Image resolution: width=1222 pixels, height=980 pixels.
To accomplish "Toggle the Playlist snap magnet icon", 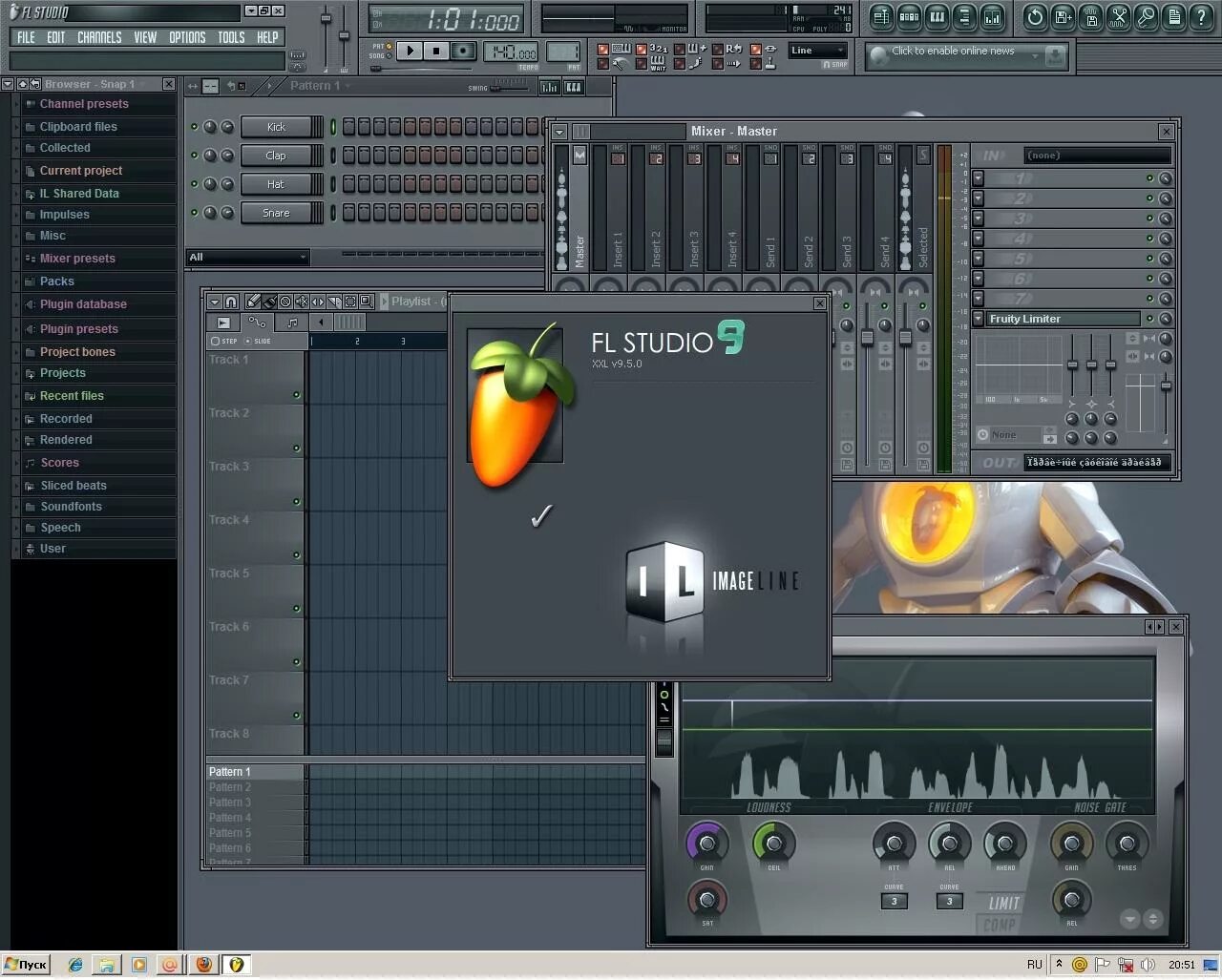I will pyautogui.click(x=231, y=302).
